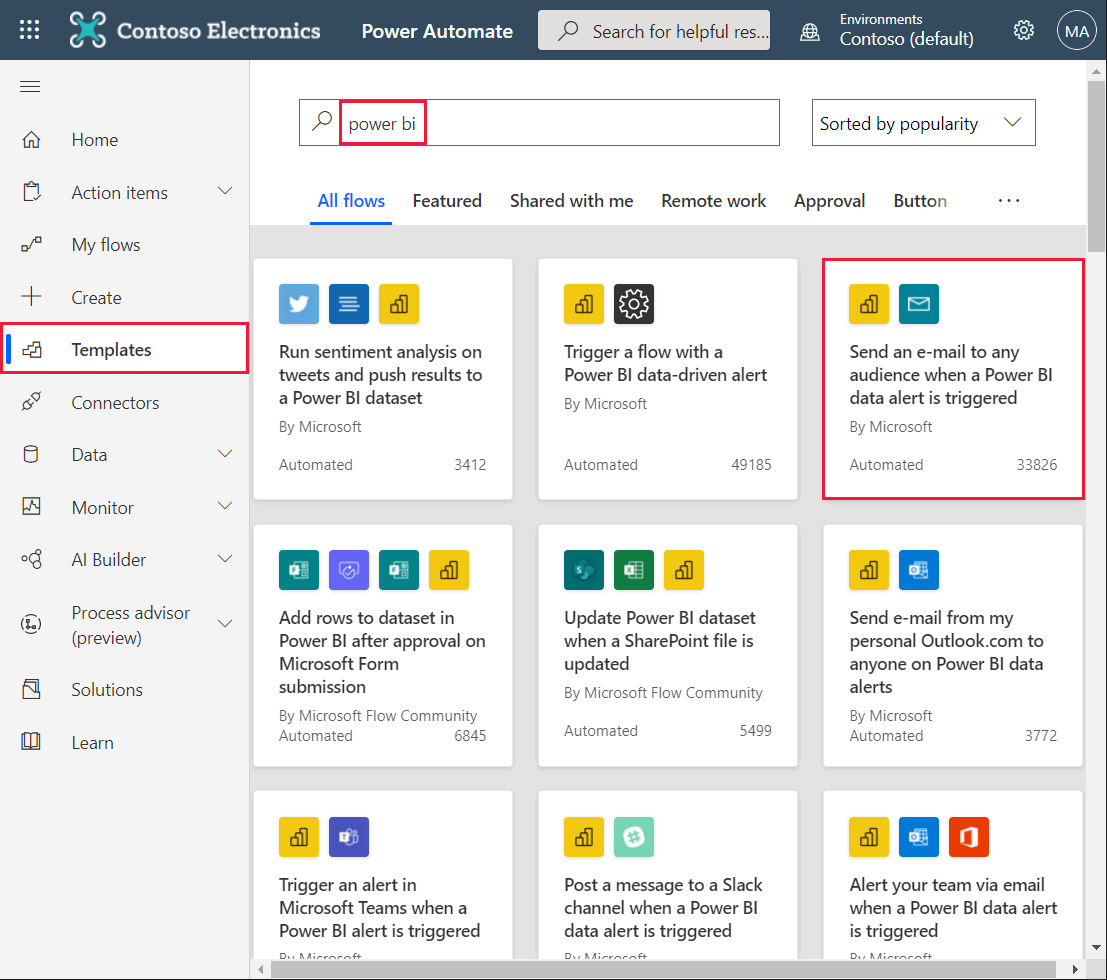Switch to the Shared with me tab
The image size is (1107, 980).
571,200
